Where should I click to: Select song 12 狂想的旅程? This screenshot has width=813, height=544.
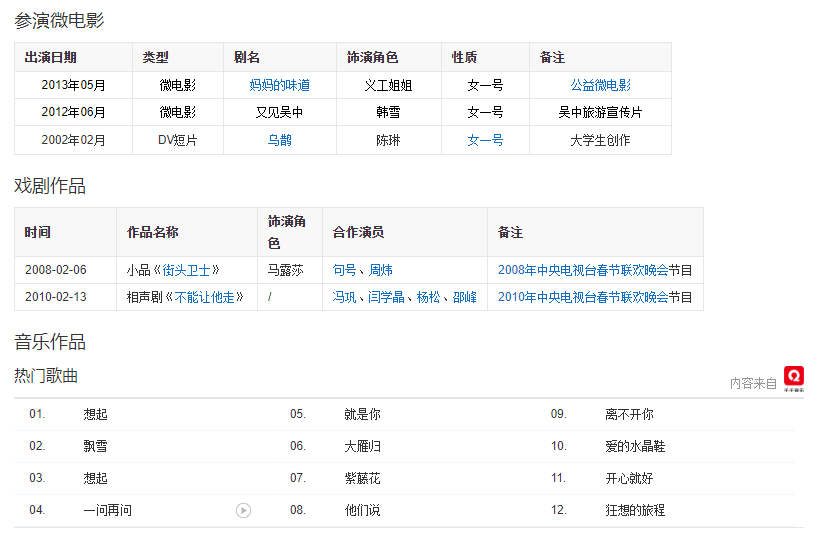(x=635, y=510)
